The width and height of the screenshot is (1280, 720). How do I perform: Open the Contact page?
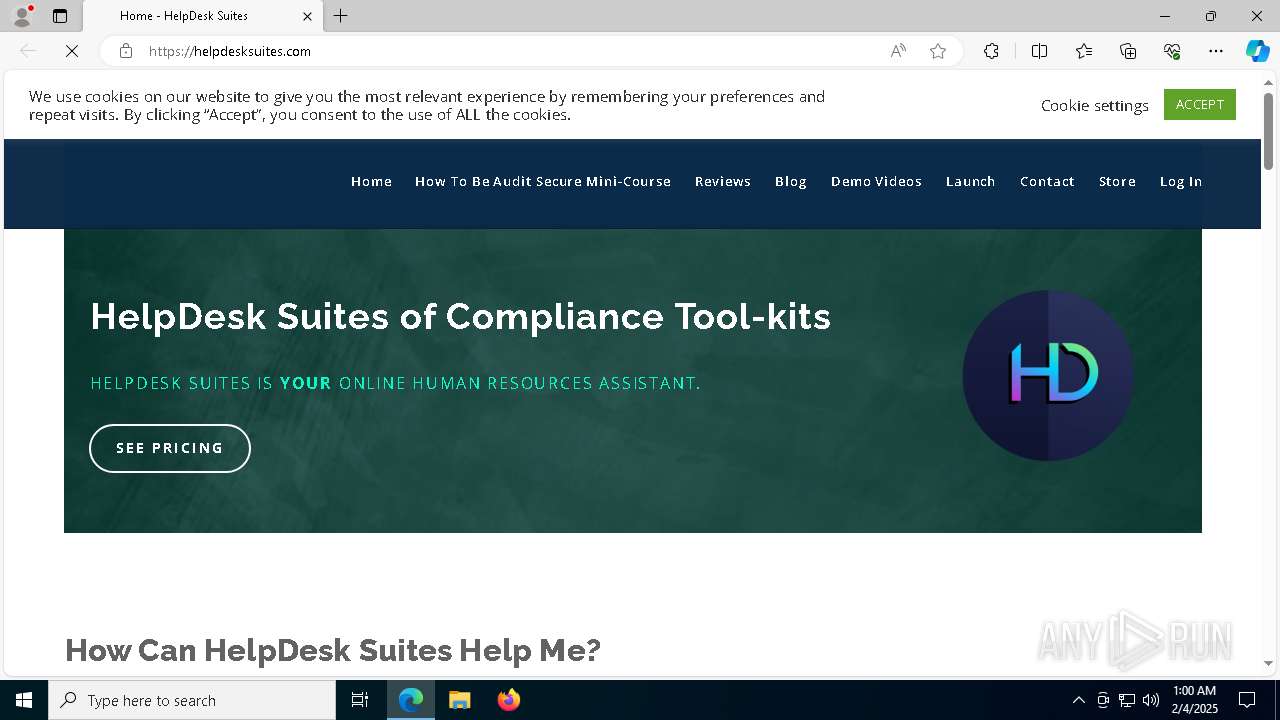(1047, 181)
